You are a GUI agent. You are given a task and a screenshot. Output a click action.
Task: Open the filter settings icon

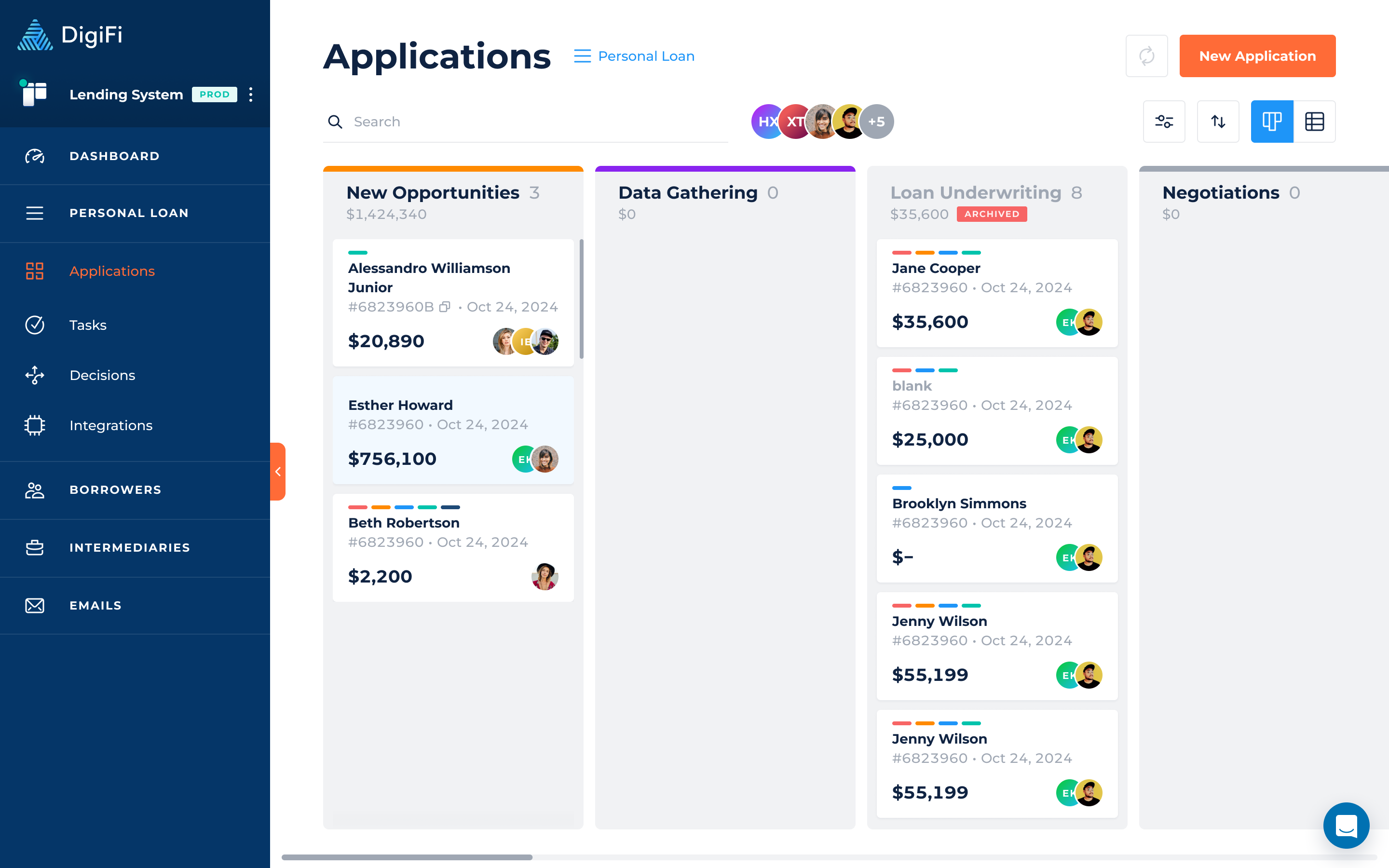tap(1163, 122)
